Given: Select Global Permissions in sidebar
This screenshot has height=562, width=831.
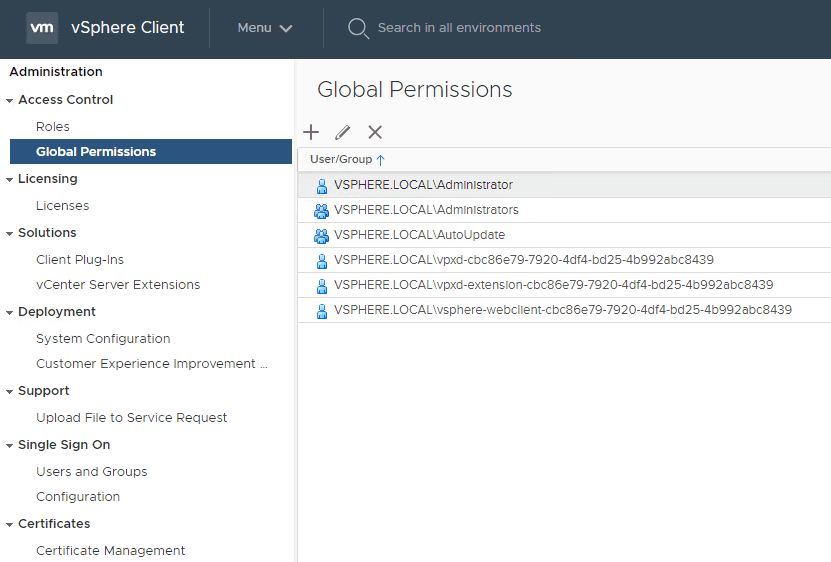Looking at the screenshot, I should (151, 152).
